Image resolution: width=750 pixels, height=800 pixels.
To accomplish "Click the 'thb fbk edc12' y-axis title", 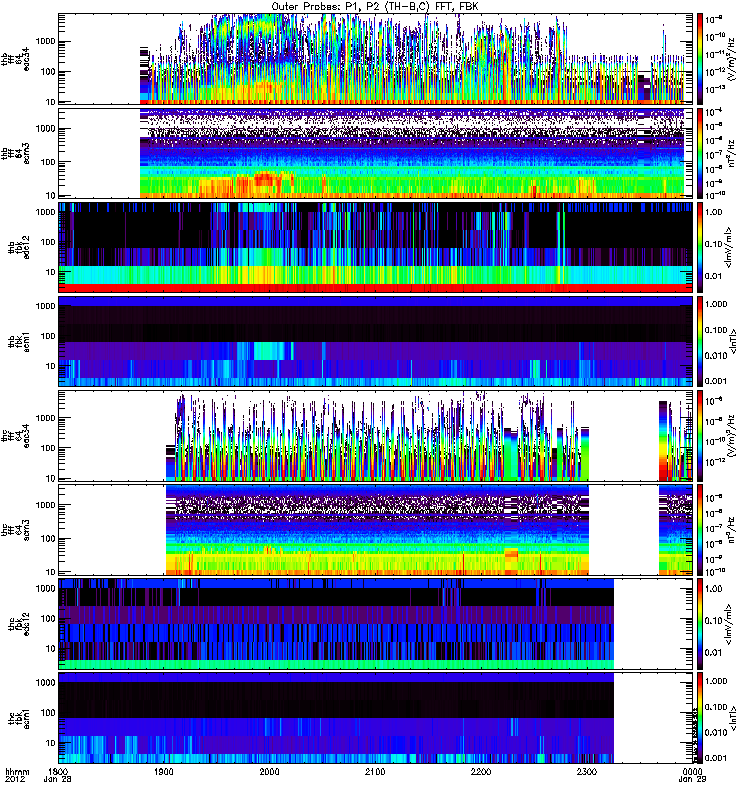I will pos(19,247).
